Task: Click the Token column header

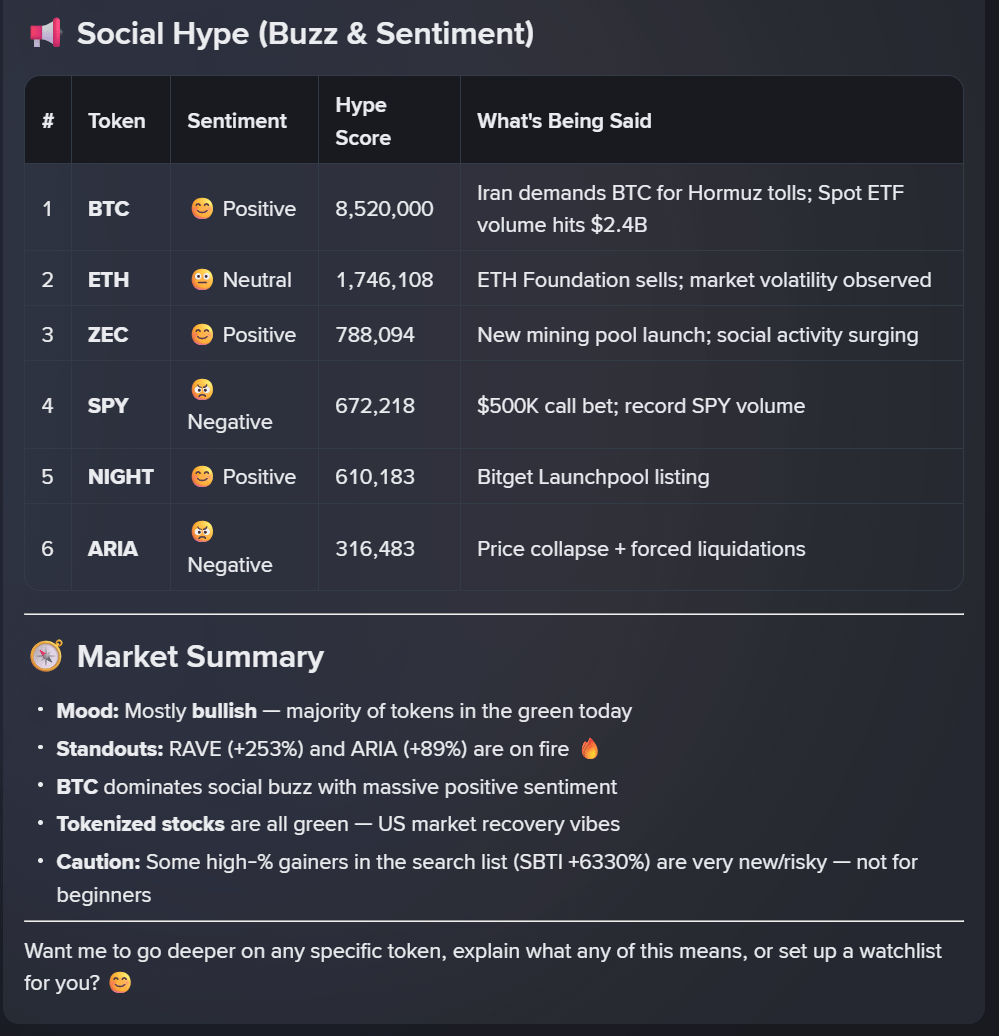Action: coord(117,121)
